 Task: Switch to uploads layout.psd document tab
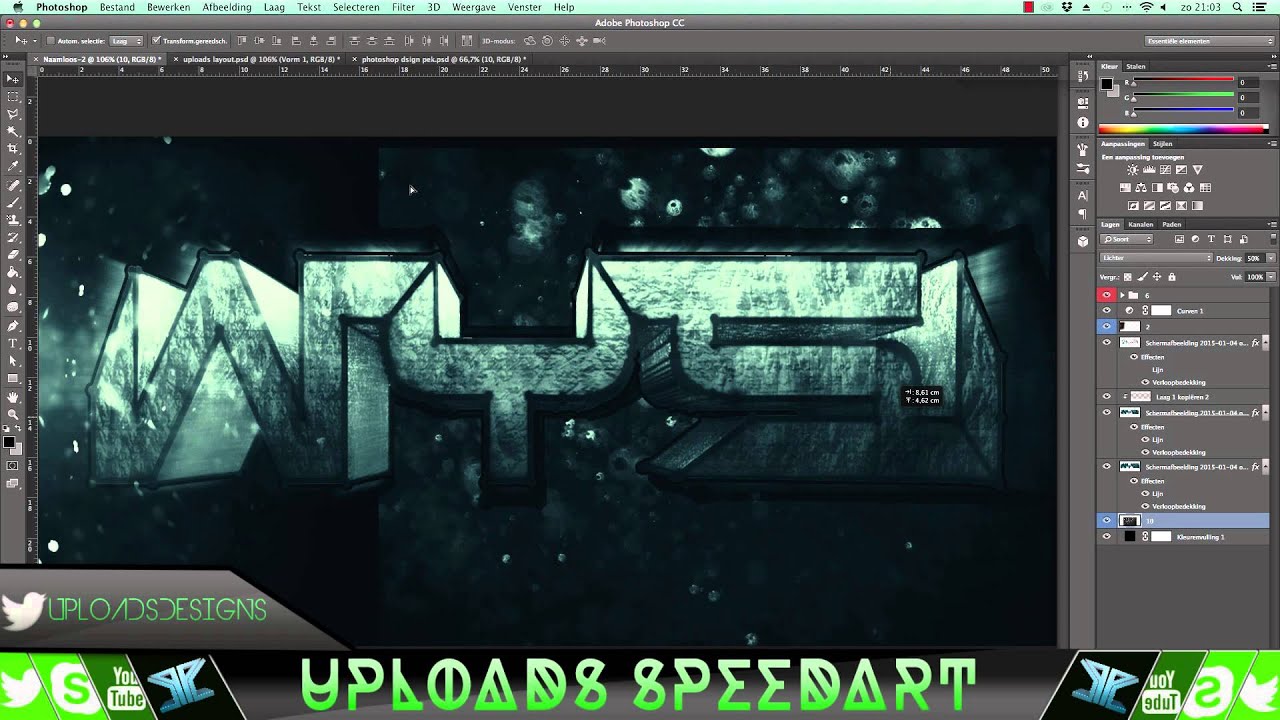(258, 59)
